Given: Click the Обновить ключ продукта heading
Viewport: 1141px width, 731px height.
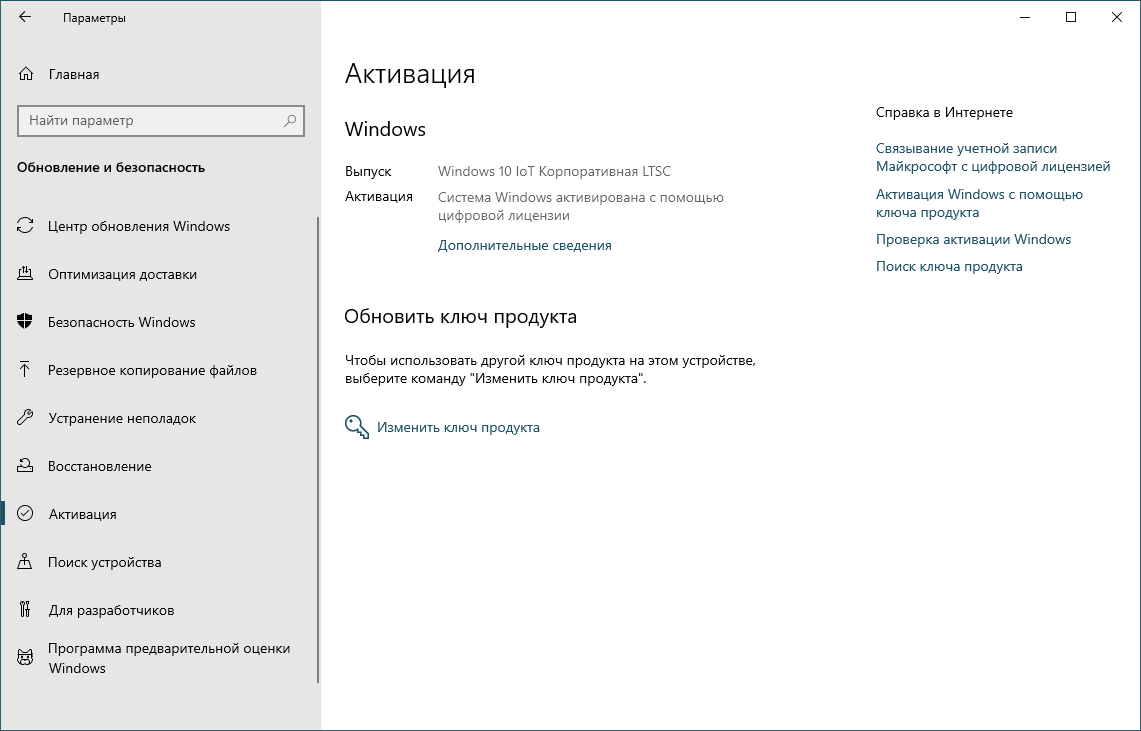Looking at the screenshot, I should [461, 316].
